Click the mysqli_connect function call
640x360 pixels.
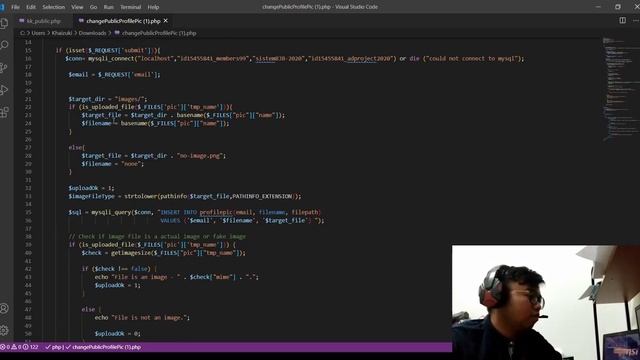click(111, 59)
